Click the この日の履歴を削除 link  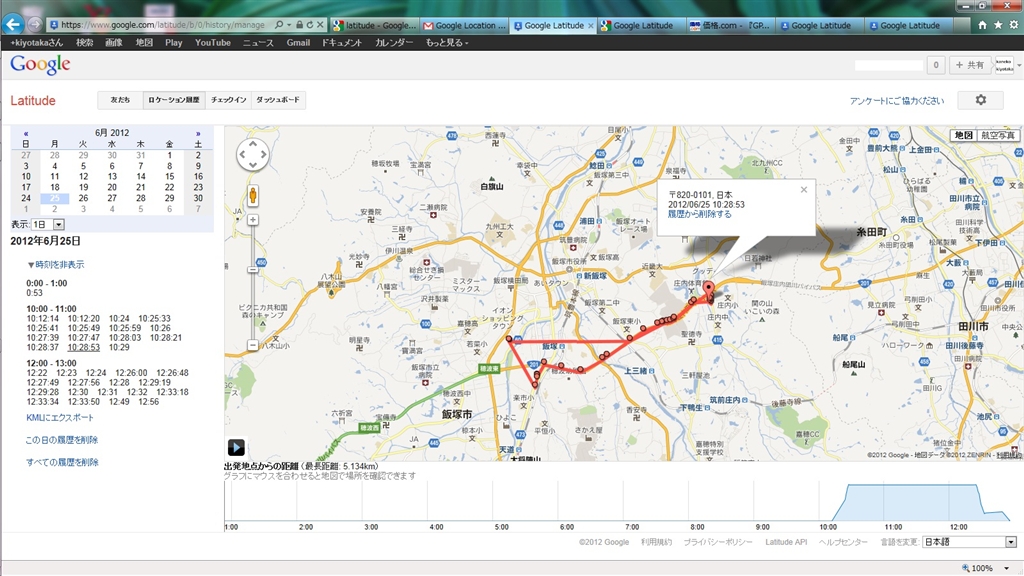point(61,440)
